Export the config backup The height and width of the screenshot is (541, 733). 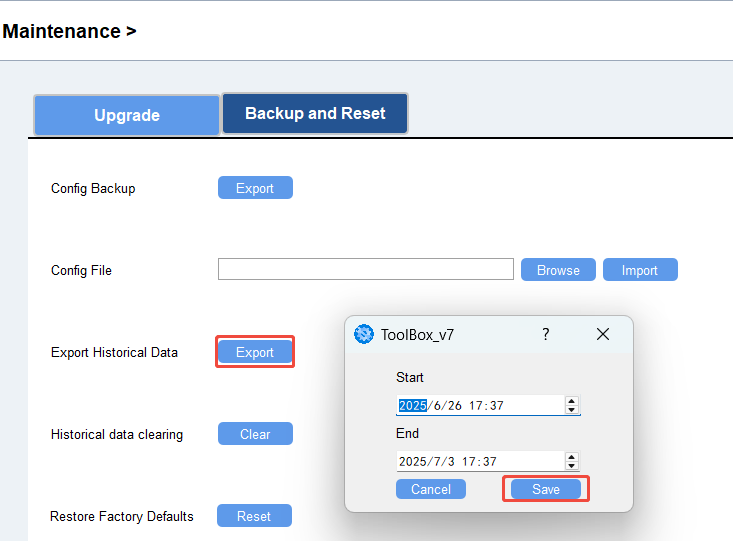pyautogui.click(x=255, y=188)
